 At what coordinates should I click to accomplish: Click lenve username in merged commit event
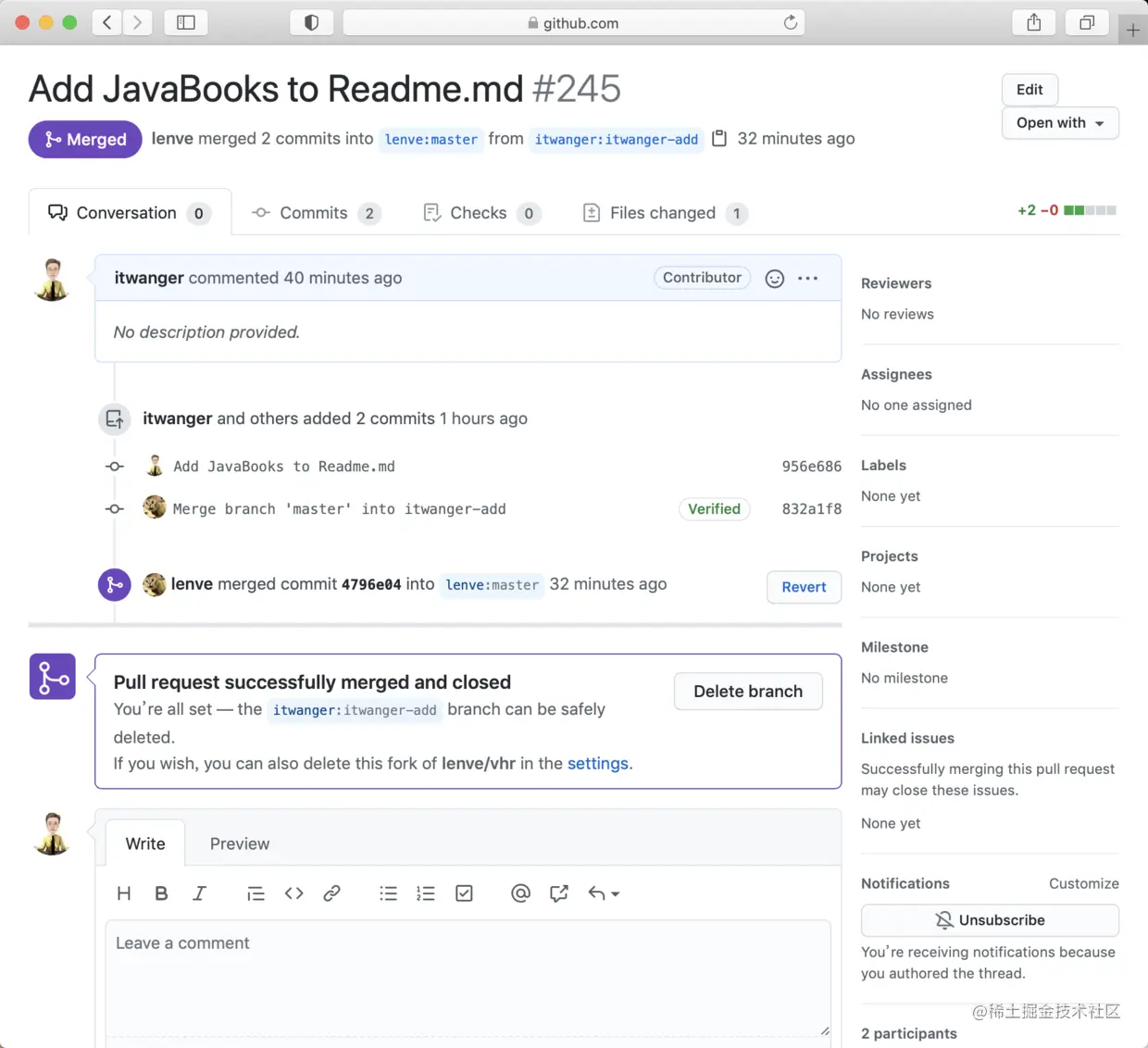point(192,584)
